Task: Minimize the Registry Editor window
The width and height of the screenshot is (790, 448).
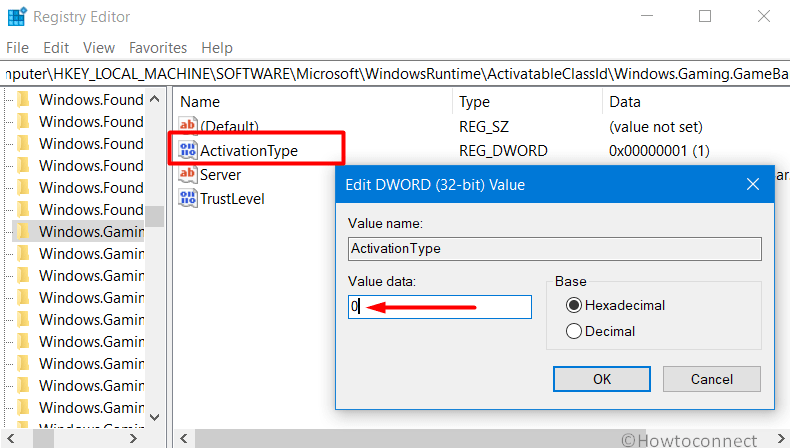Action: click(x=647, y=16)
